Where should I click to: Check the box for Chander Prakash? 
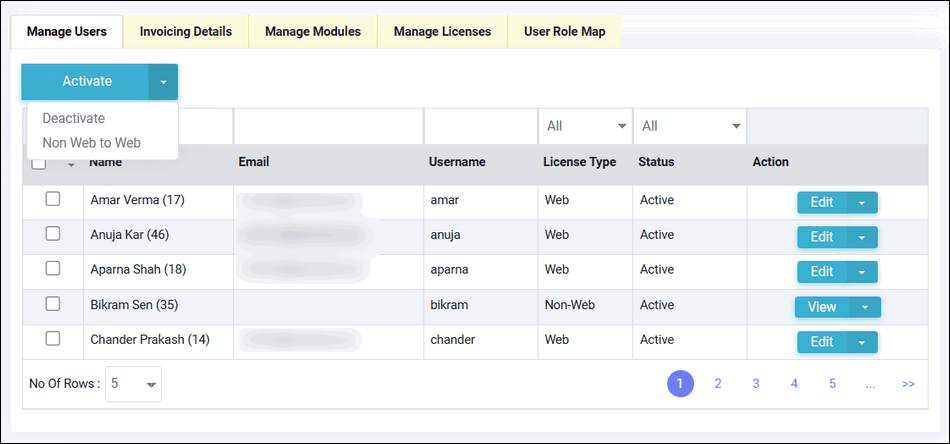tap(53, 339)
